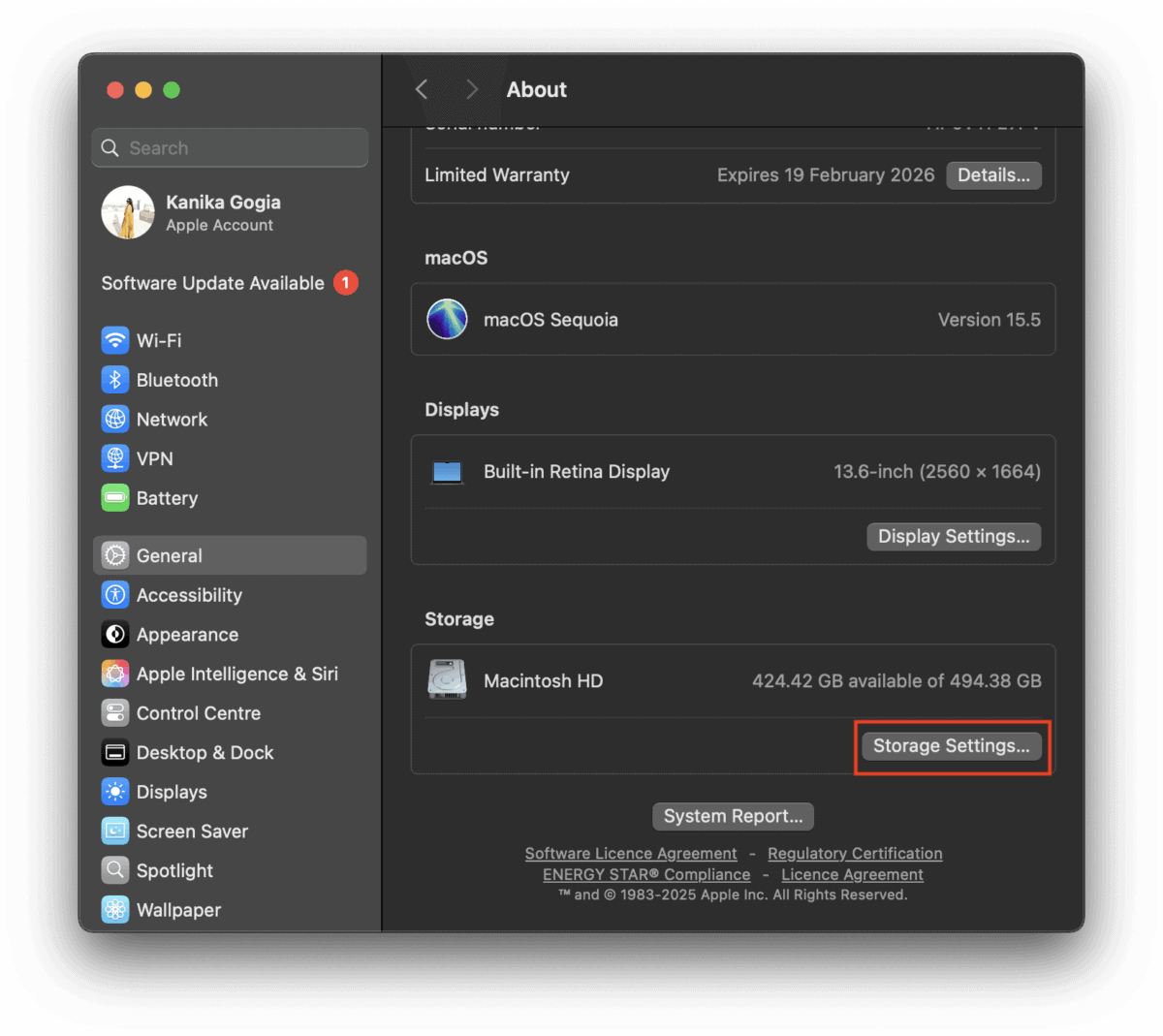The image size is (1163, 1036).
Task: Click the Built-in Retina Display laptop icon
Action: click(448, 472)
